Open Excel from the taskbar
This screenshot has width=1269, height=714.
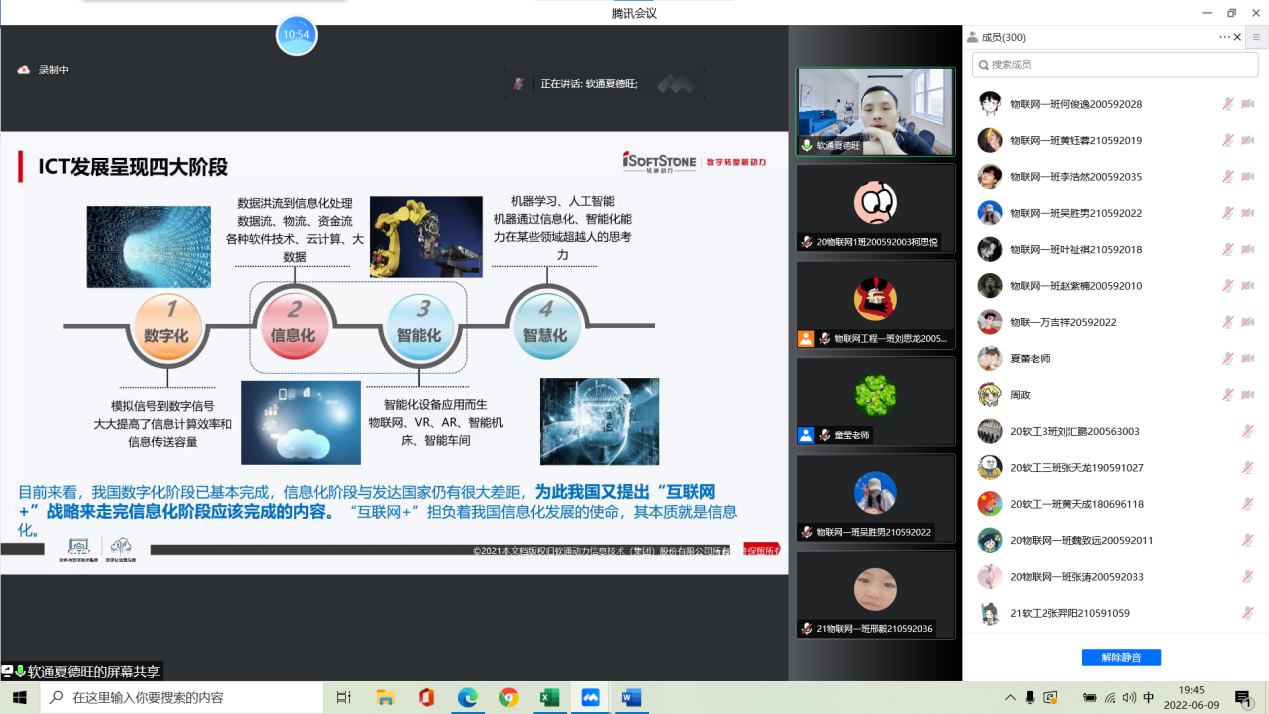pyautogui.click(x=549, y=697)
